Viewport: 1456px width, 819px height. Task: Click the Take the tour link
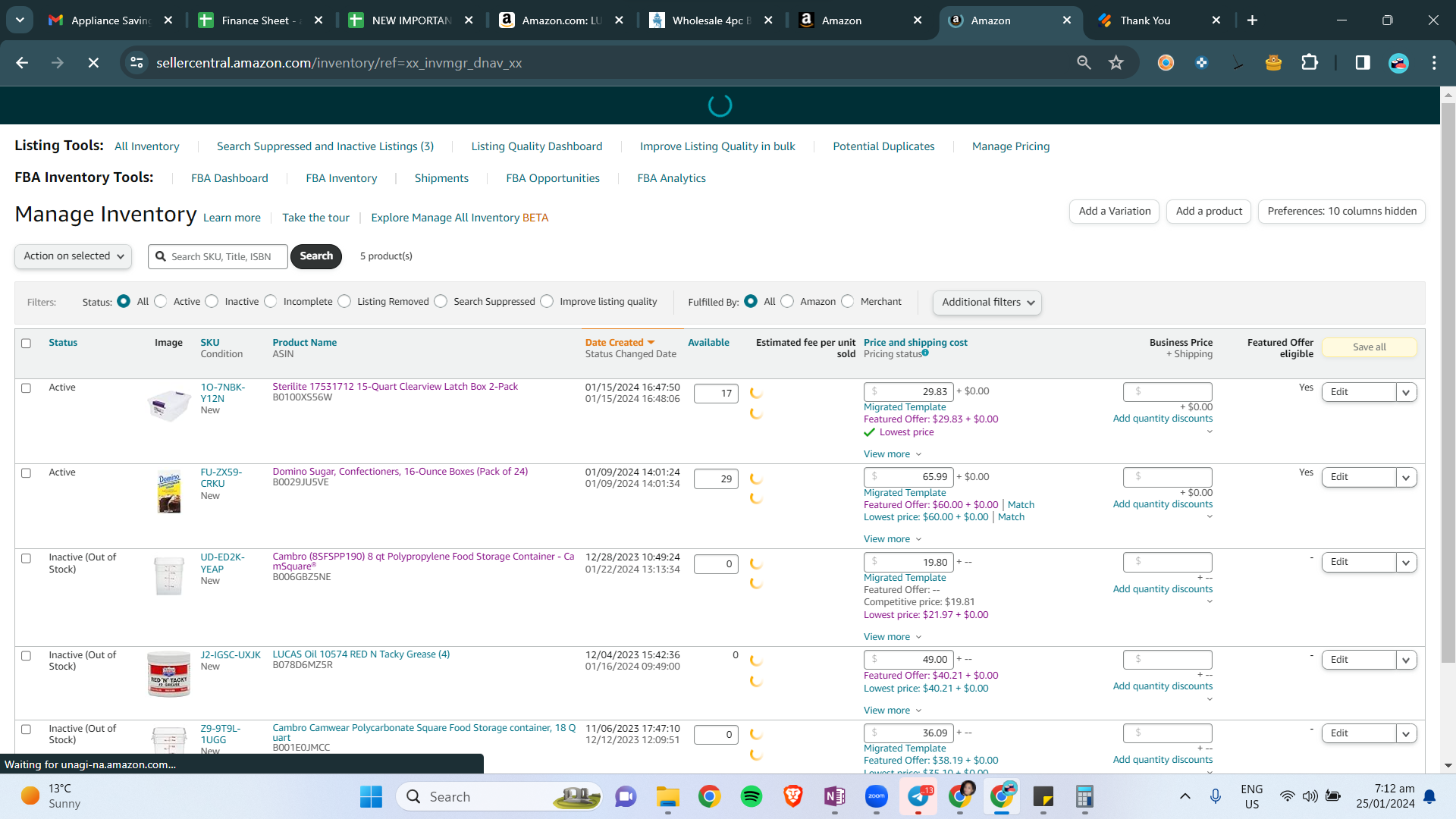315,218
